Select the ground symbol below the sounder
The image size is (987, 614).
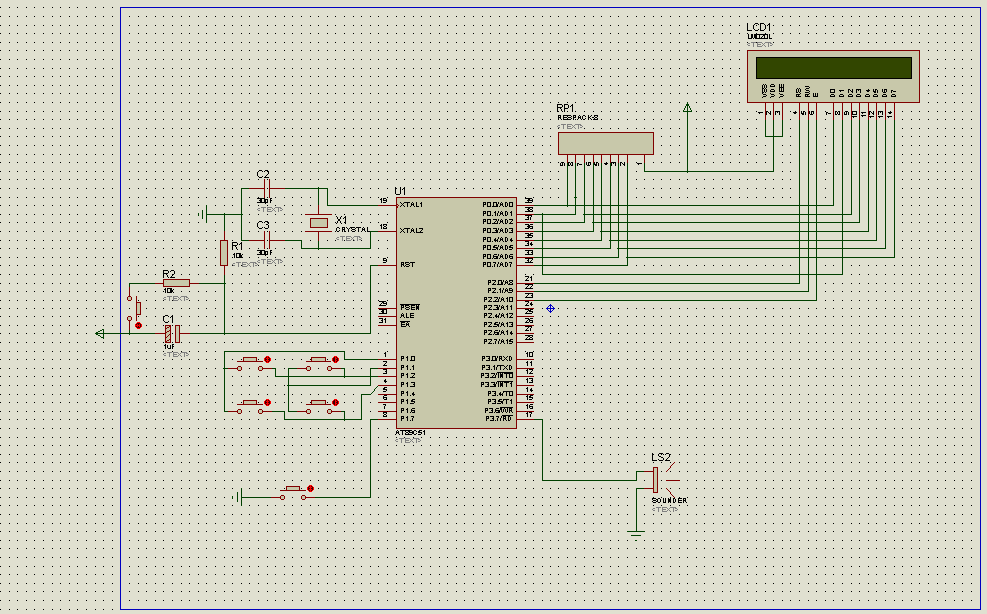636,532
